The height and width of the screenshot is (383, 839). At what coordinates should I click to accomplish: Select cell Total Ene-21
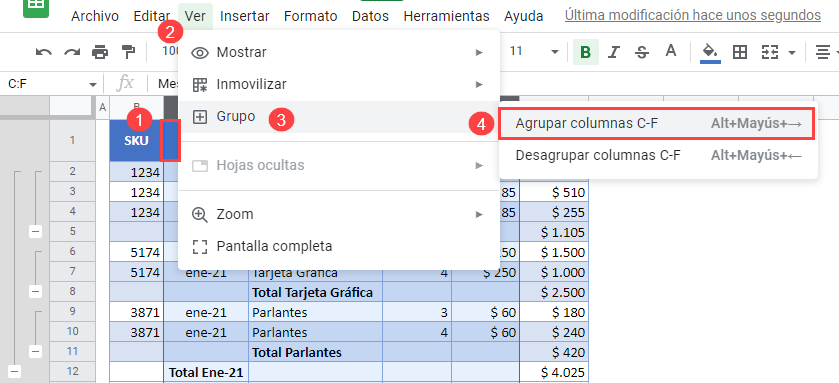[x=206, y=372]
